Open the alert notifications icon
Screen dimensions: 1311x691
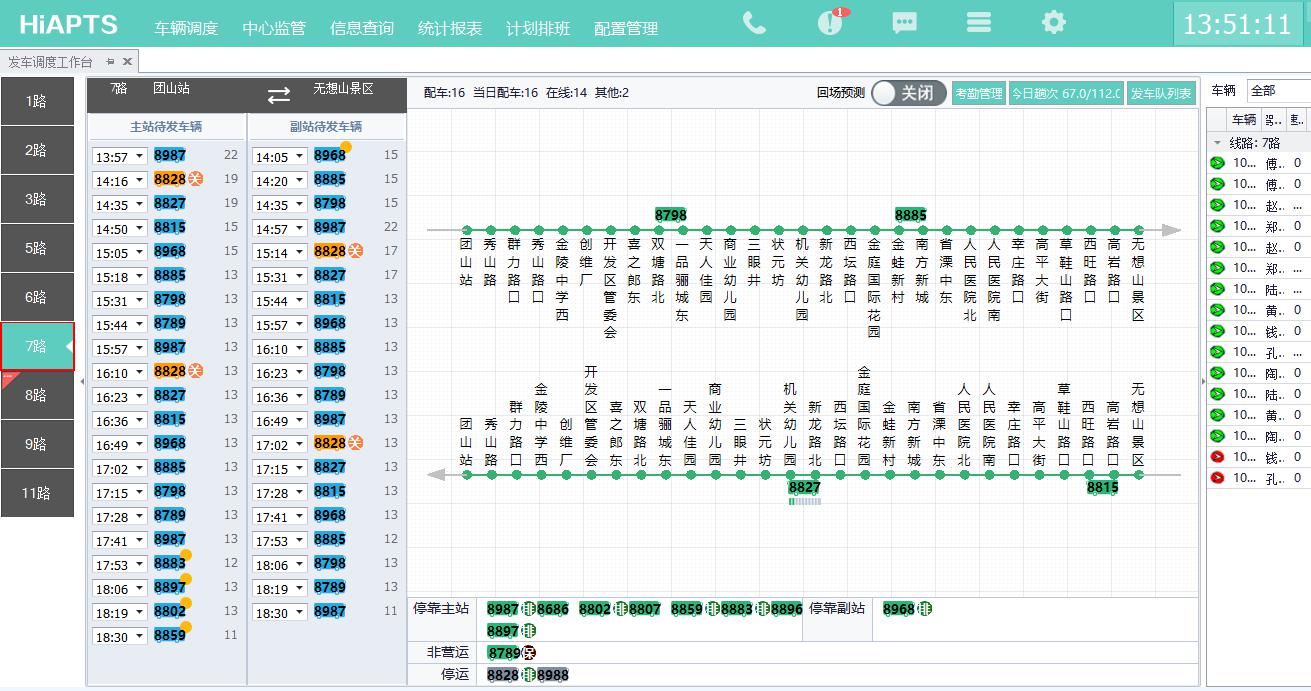click(830, 23)
